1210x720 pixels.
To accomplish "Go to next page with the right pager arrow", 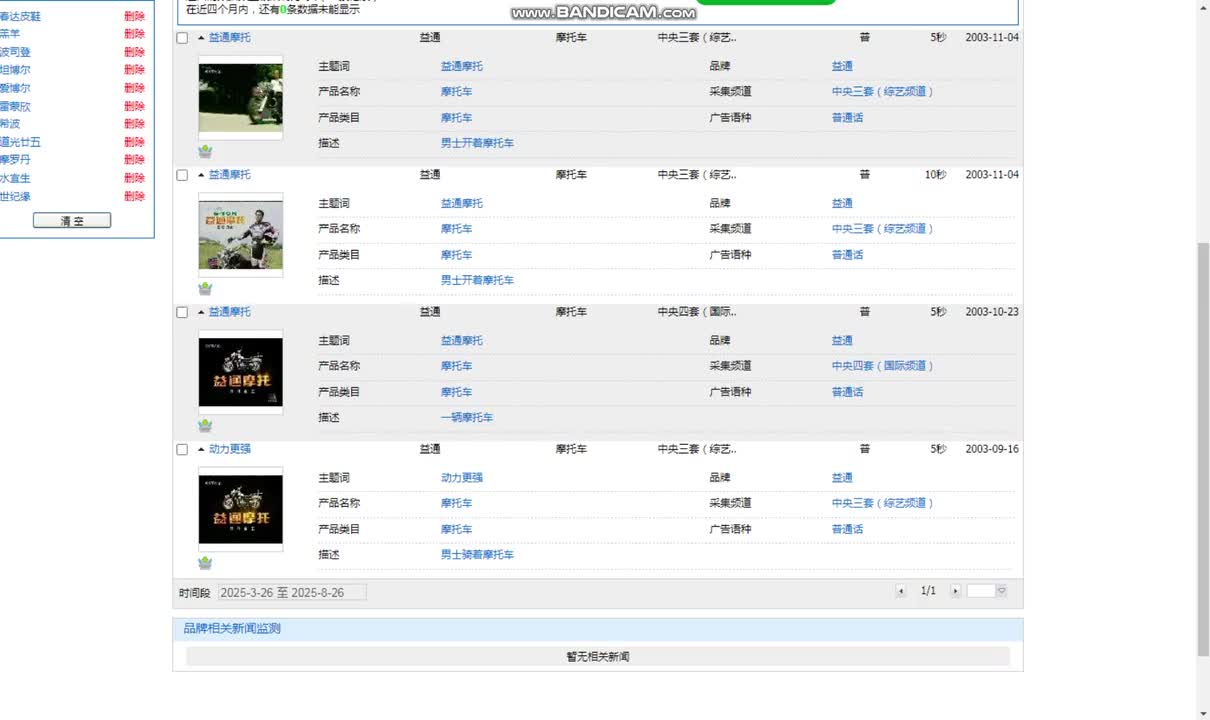I will 955,591.
